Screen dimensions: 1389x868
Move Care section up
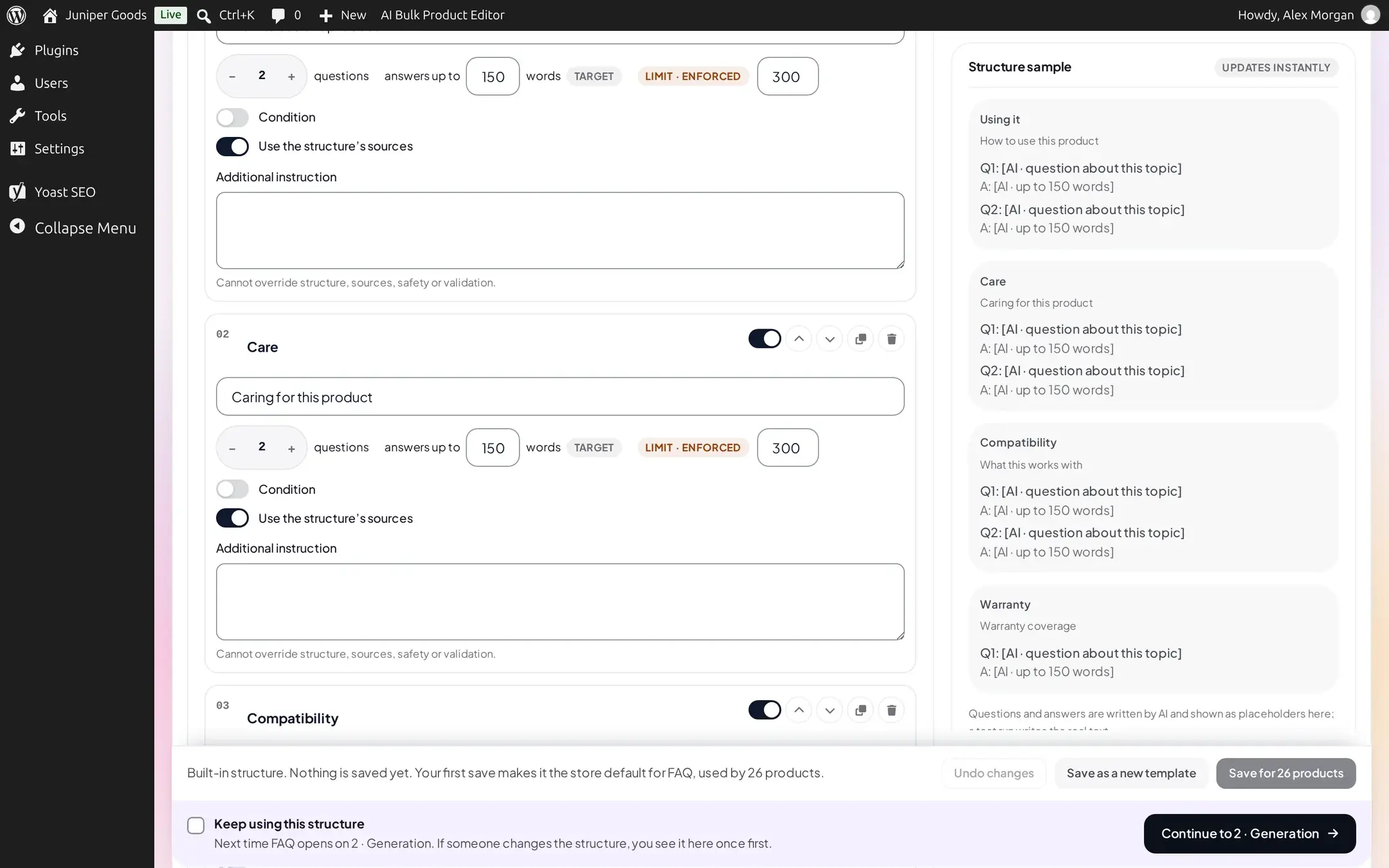pyautogui.click(x=799, y=339)
